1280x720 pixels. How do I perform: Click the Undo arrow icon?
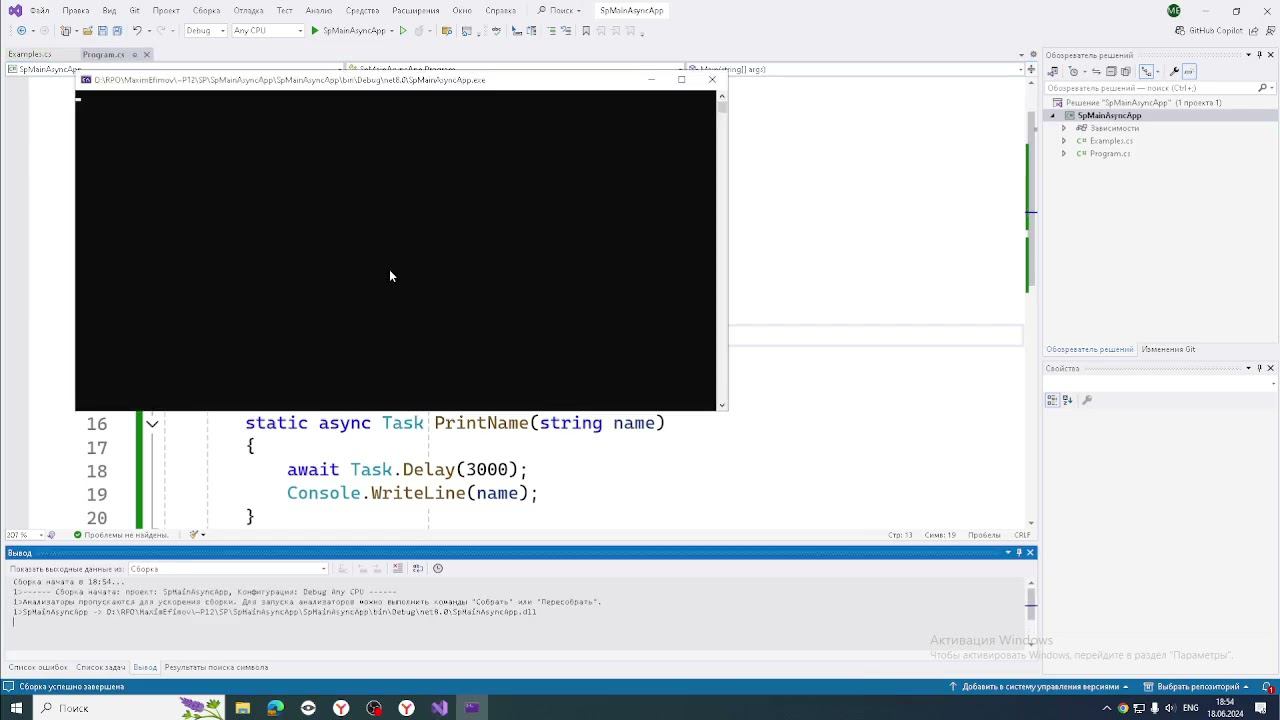click(x=137, y=31)
